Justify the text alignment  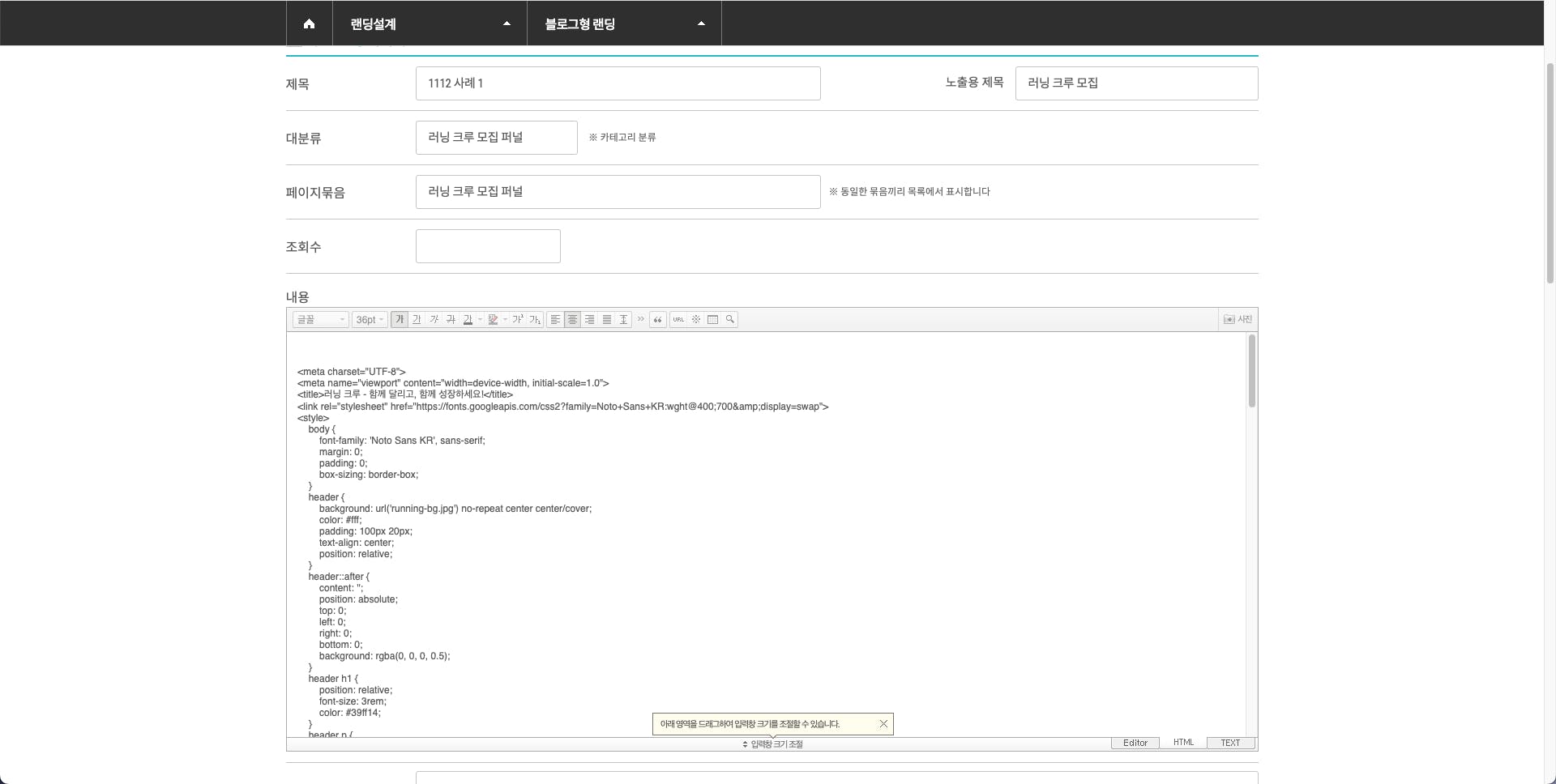pyautogui.click(x=606, y=320)
